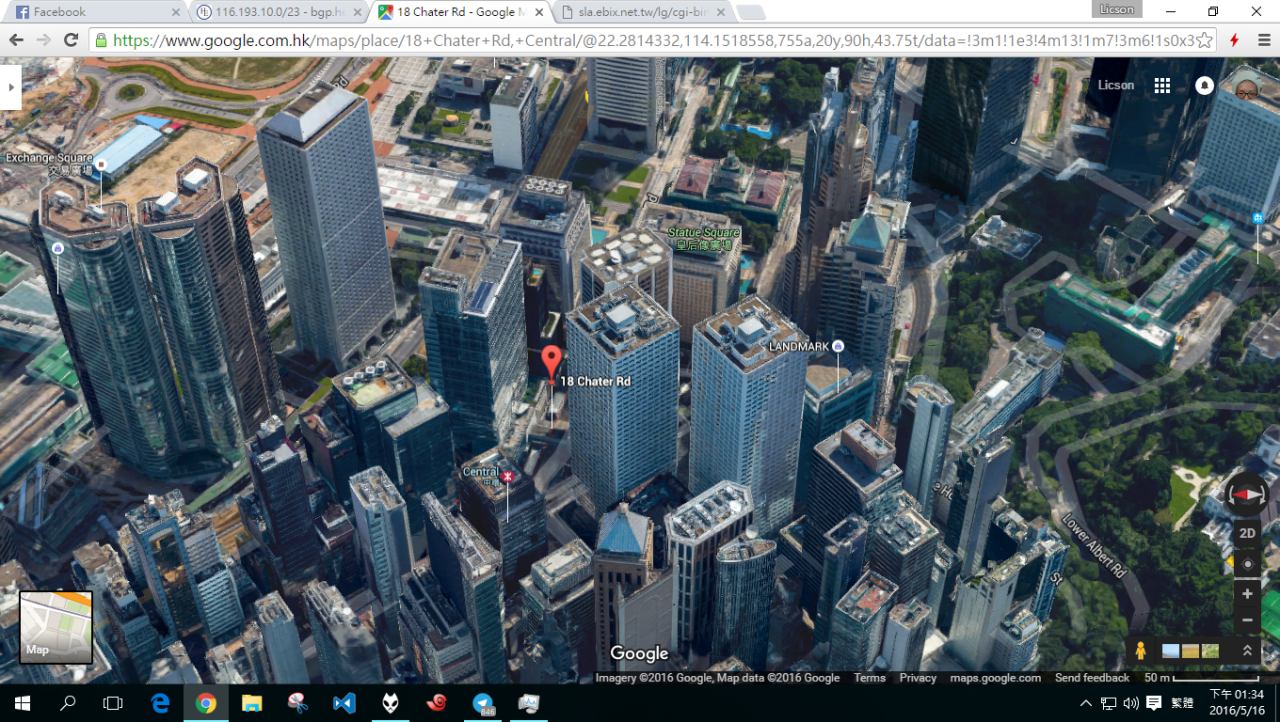Click the Central MTR station marker

click(x=507, y=477)
